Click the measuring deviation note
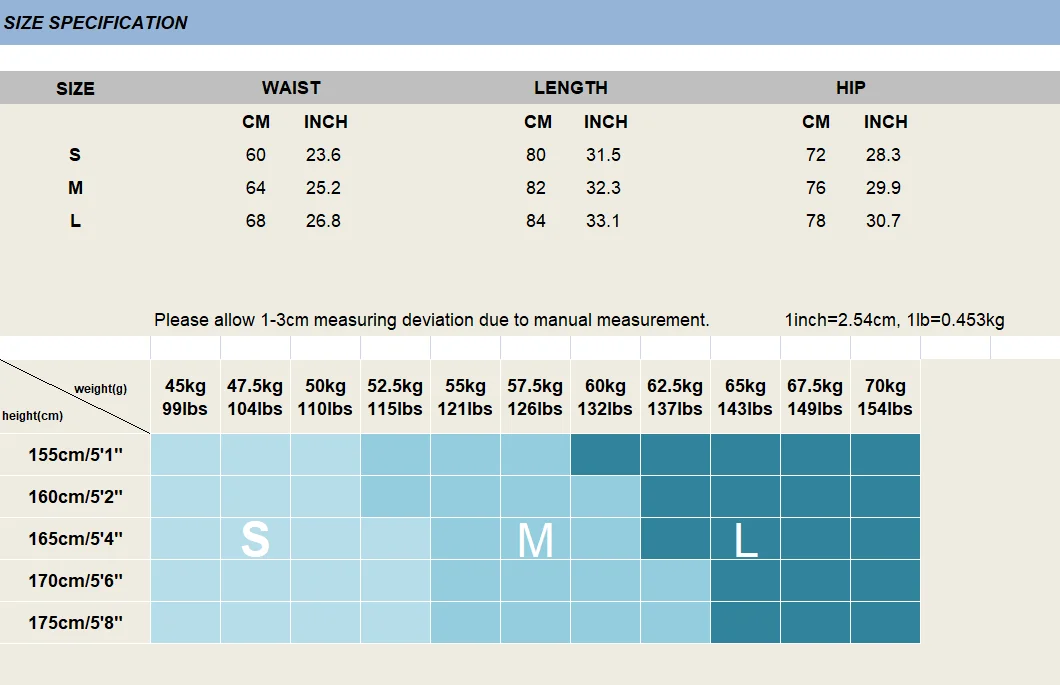 tap(431, 321)
